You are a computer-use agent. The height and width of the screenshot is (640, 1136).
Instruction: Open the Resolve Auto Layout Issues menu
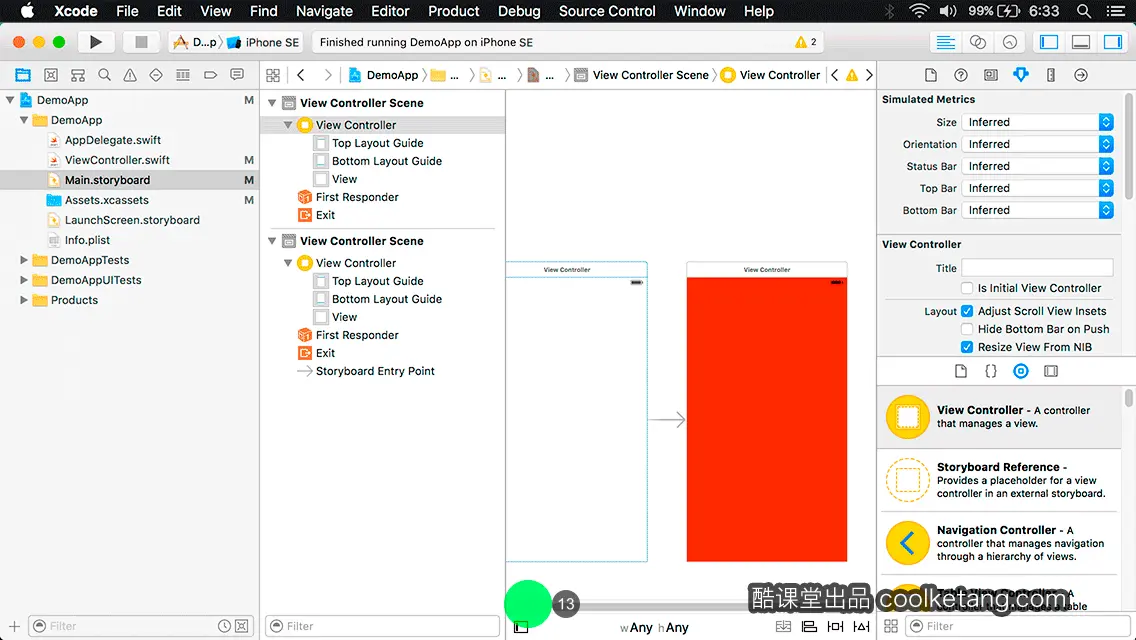pos(861,626)
